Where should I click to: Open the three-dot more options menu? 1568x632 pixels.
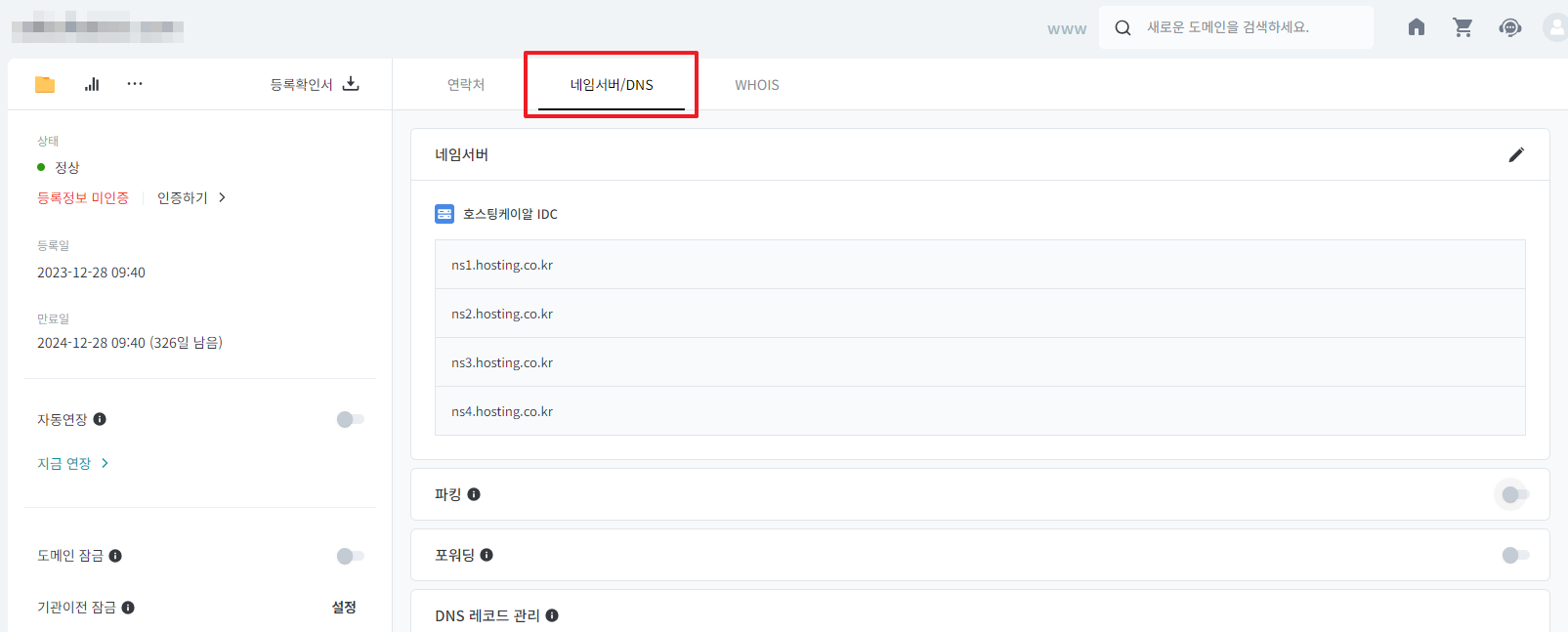(x=135, y=84)
